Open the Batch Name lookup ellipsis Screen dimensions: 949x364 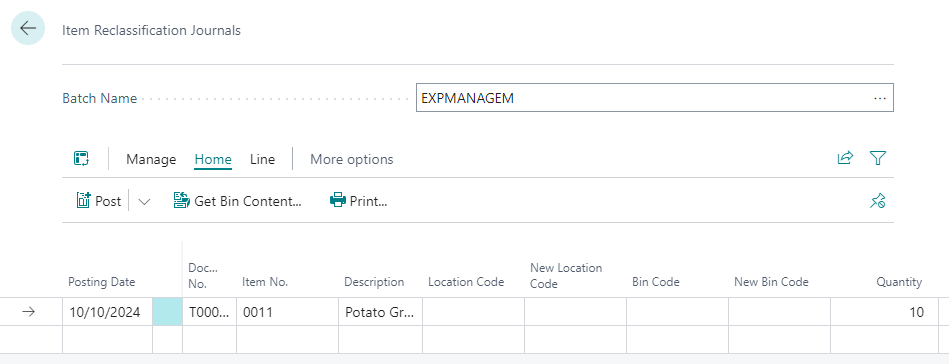(880, 98)
